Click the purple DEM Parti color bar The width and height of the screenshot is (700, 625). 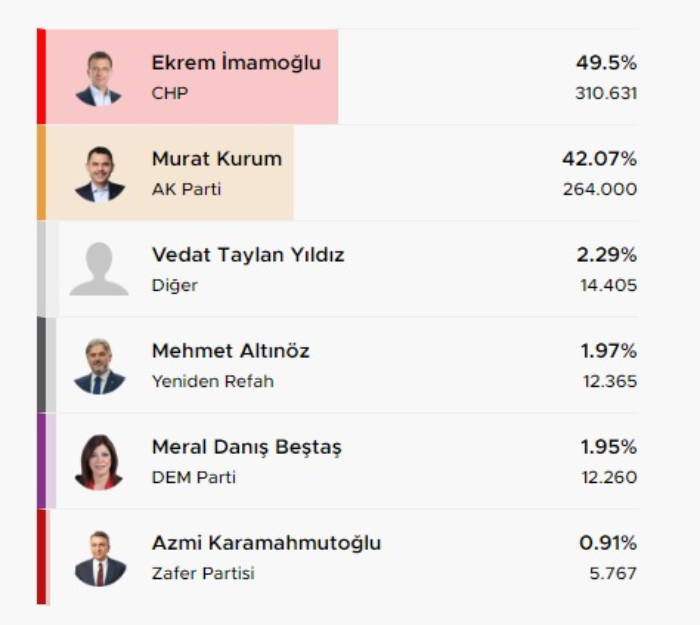point(41,461)
